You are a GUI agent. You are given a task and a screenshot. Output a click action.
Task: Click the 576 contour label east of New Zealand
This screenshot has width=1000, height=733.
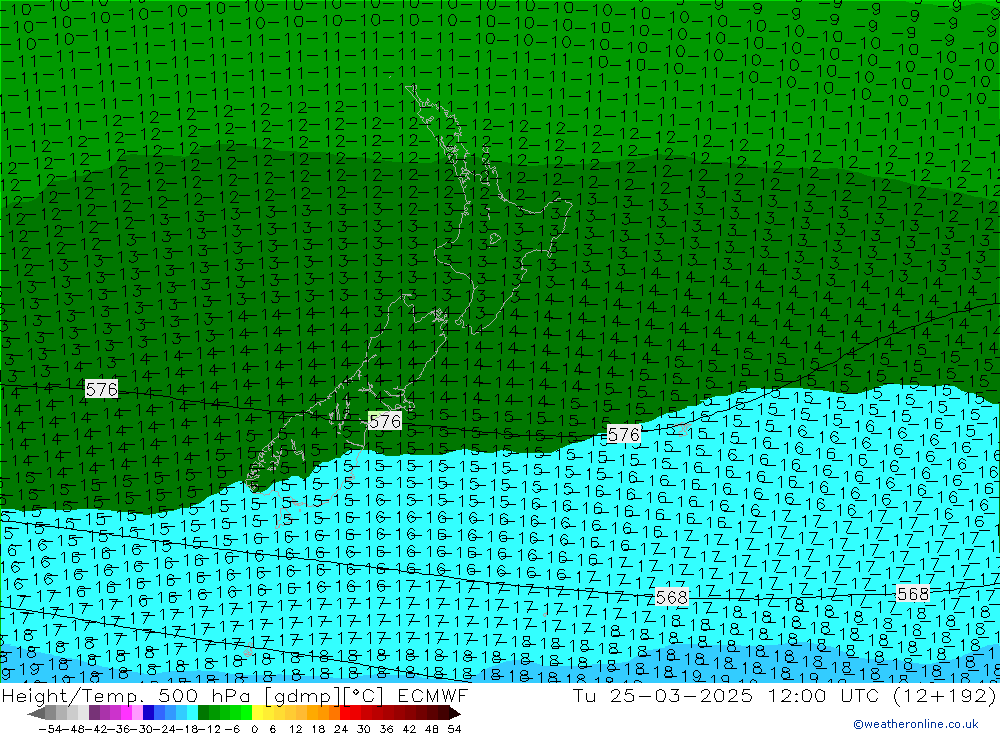pos(623,435)
